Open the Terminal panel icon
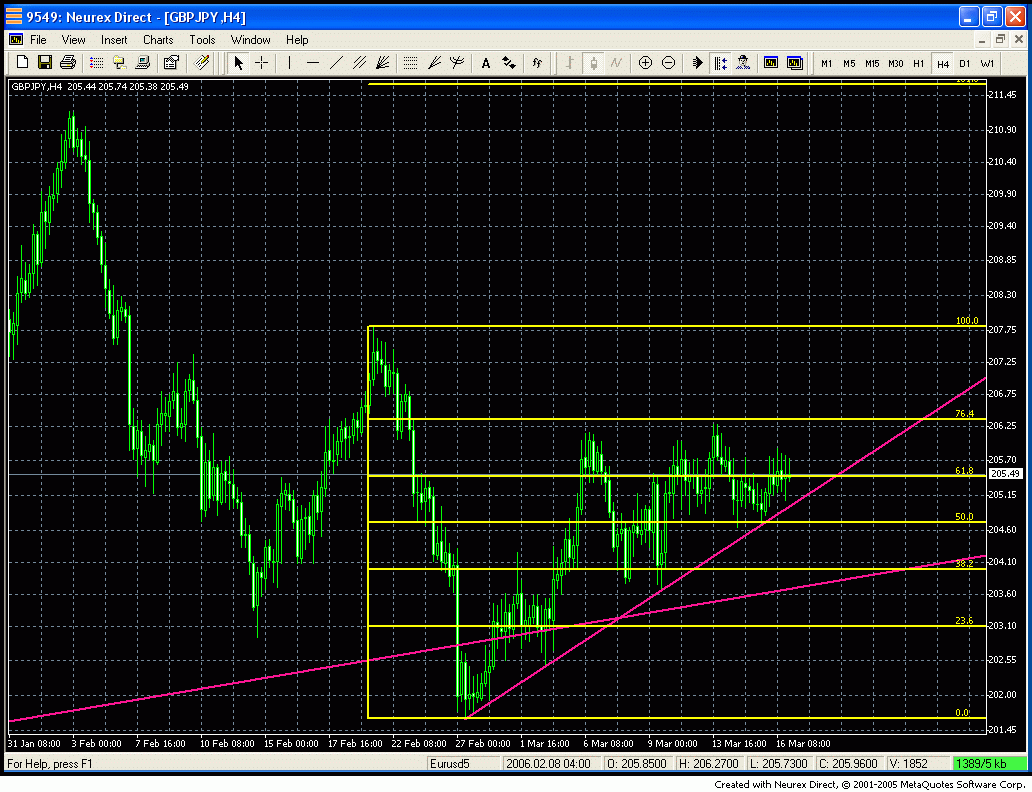Screen dimensions: 1032x792 pos(143,63)
